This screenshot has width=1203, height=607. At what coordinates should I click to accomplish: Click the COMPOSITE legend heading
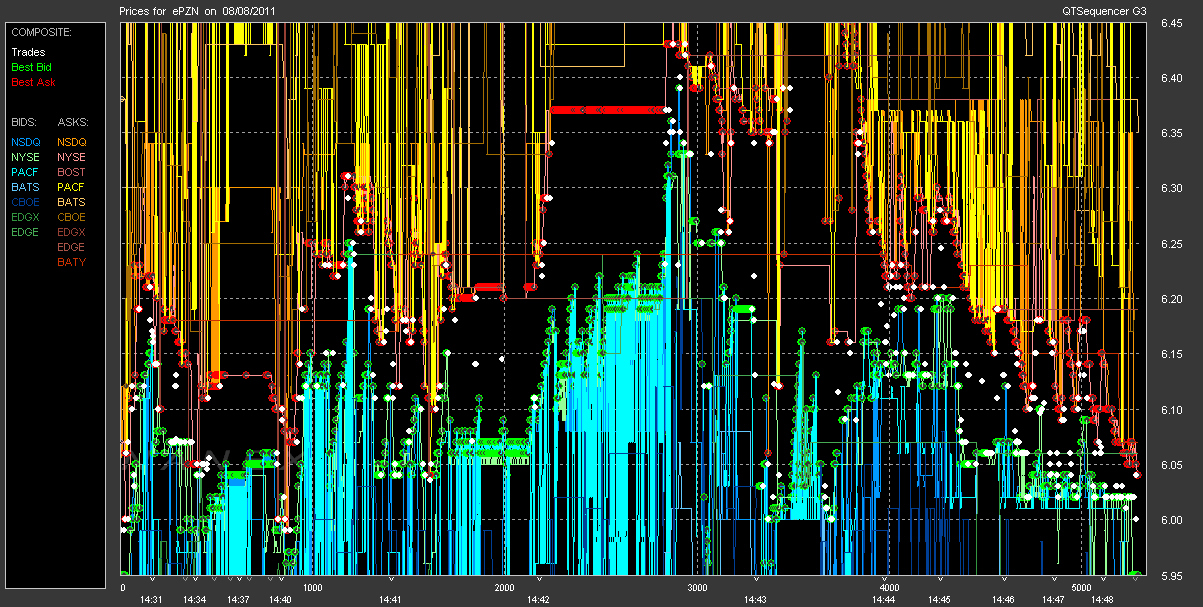coord(40,32)
